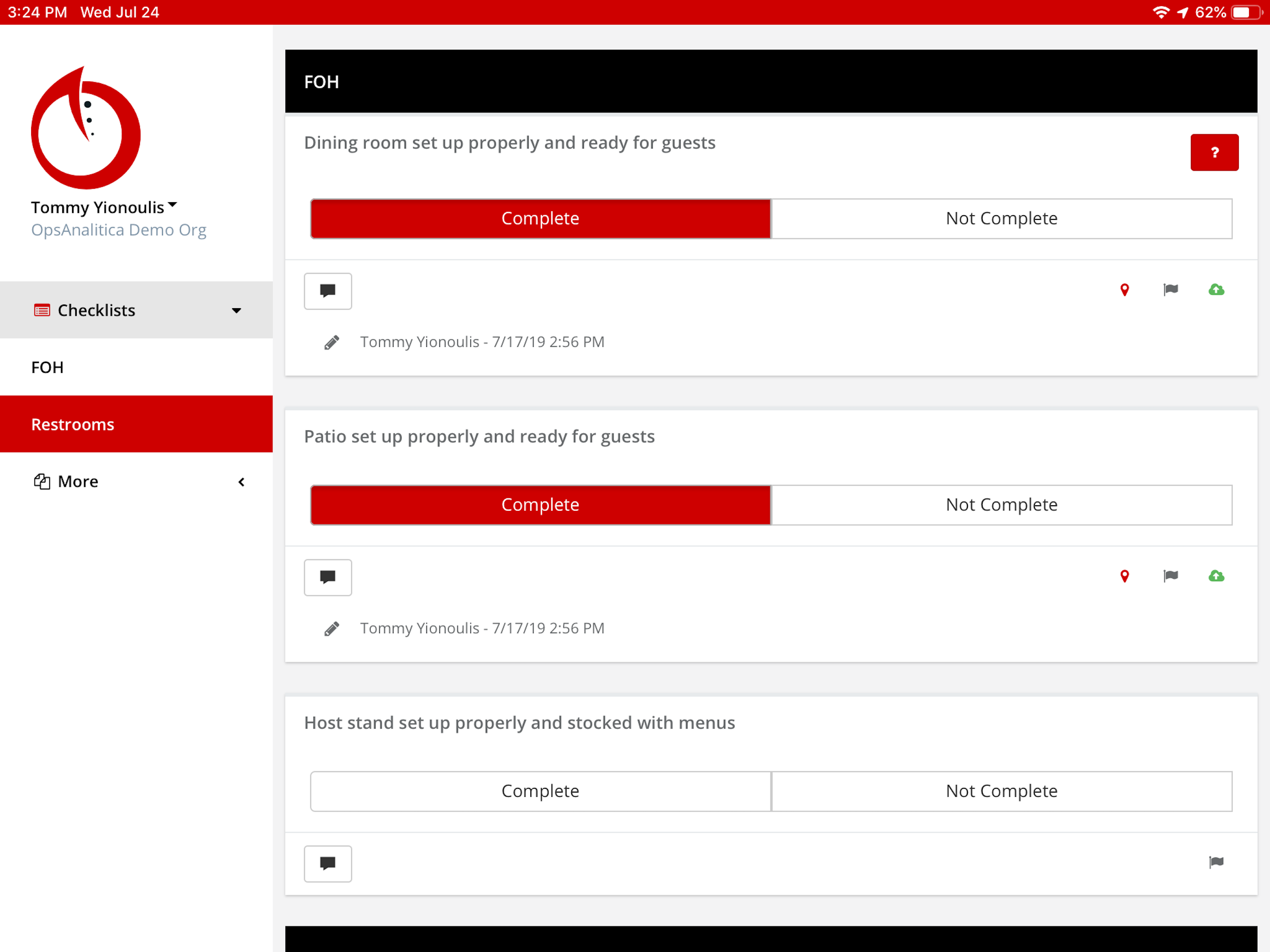The image size is (1270, 952).
Task: Open comment box for Patio item
Action: click(327, 577)
